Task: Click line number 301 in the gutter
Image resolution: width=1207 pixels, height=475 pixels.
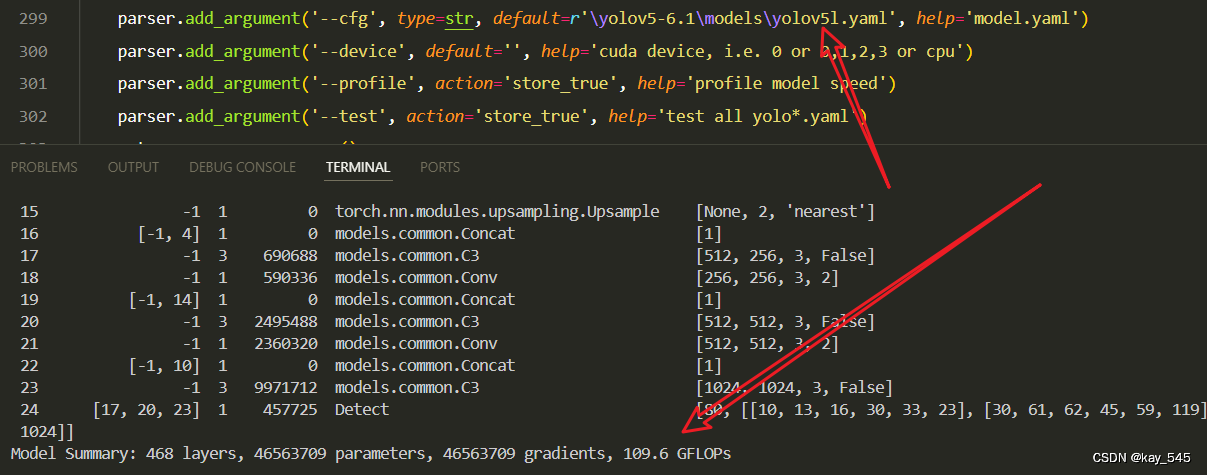Action: pyautogui.click(x=33, y=84)
